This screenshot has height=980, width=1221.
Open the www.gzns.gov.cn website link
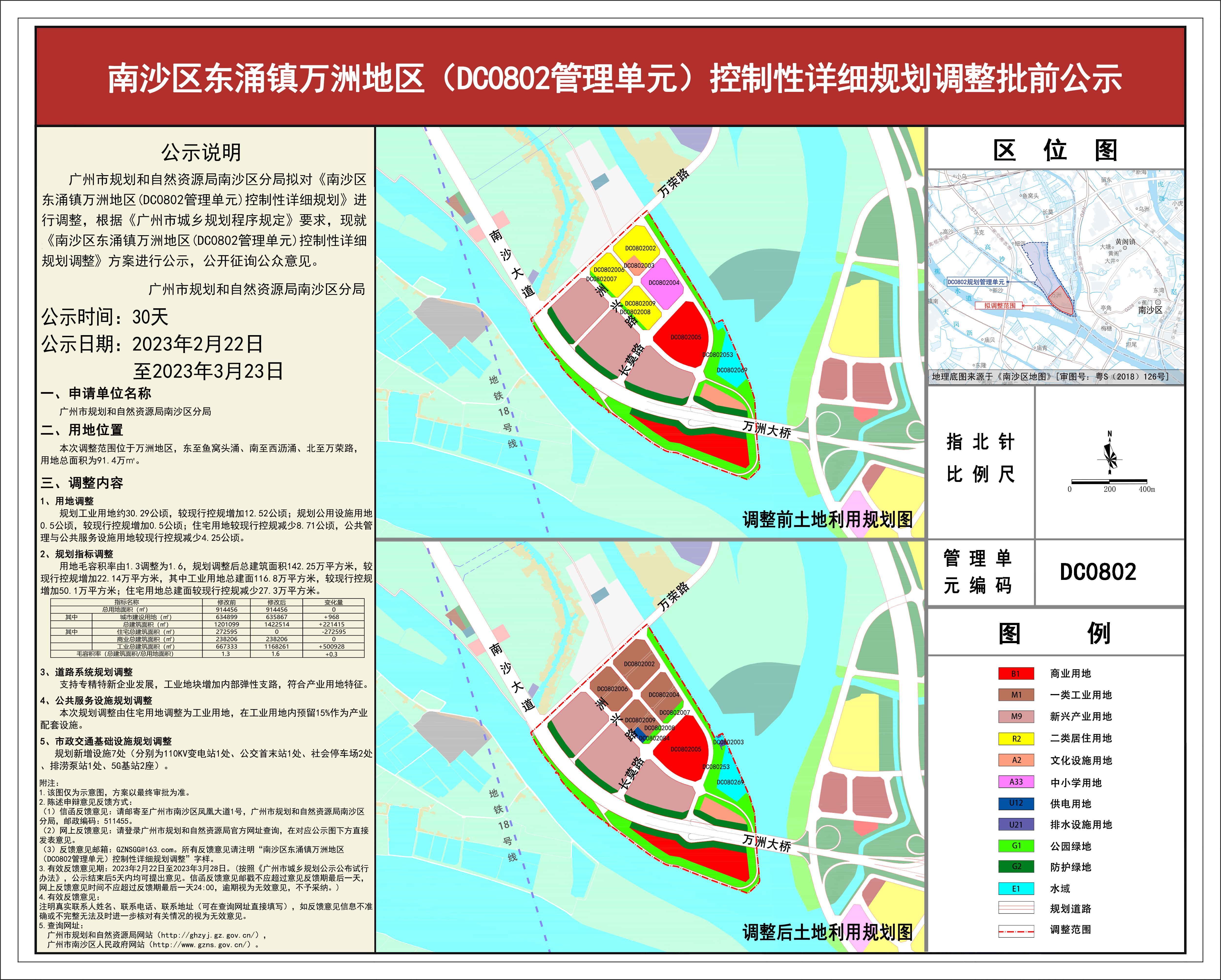coord(200,945)
